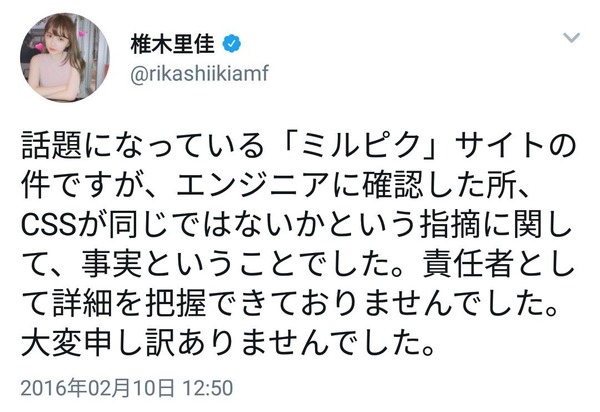
Task: Click the last line 大変申し訳ありませんでした
Action: click(x=228, y=341)
